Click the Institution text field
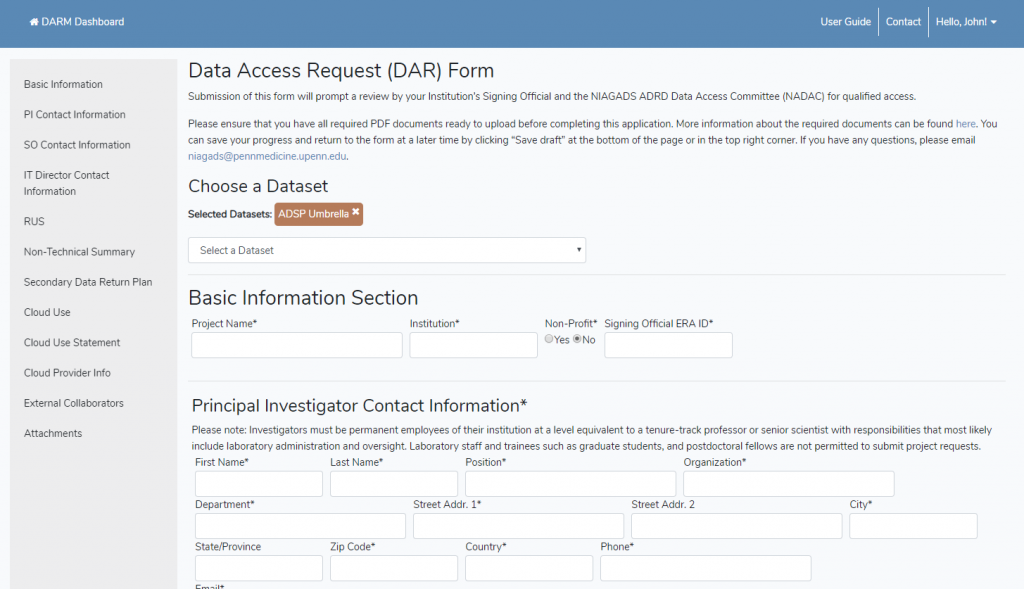This screenshot has height=589, width=1024. click(473, 345)
